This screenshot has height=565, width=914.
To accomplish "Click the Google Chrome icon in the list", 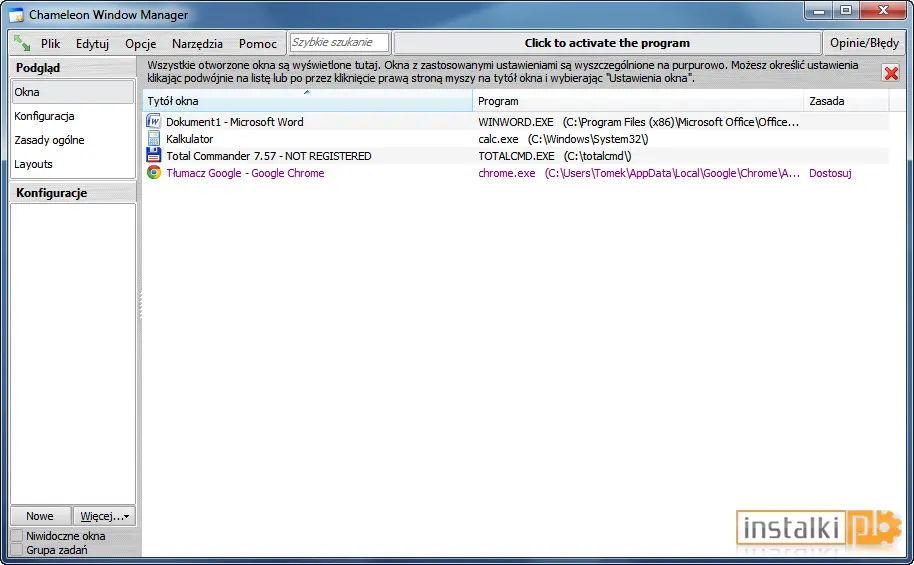I will click(153, 173).
